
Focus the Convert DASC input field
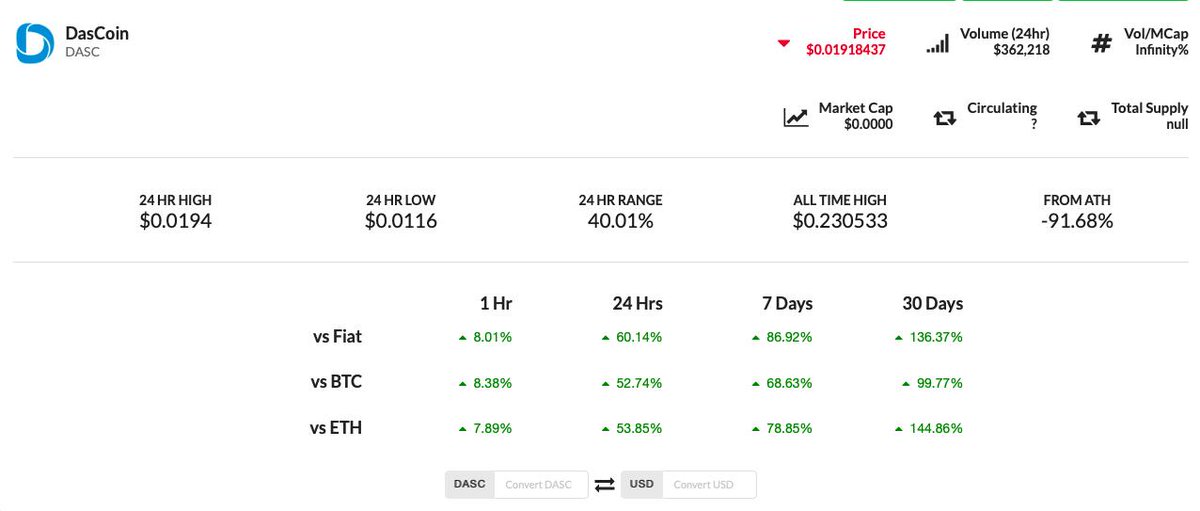click(x=539, y=485)
